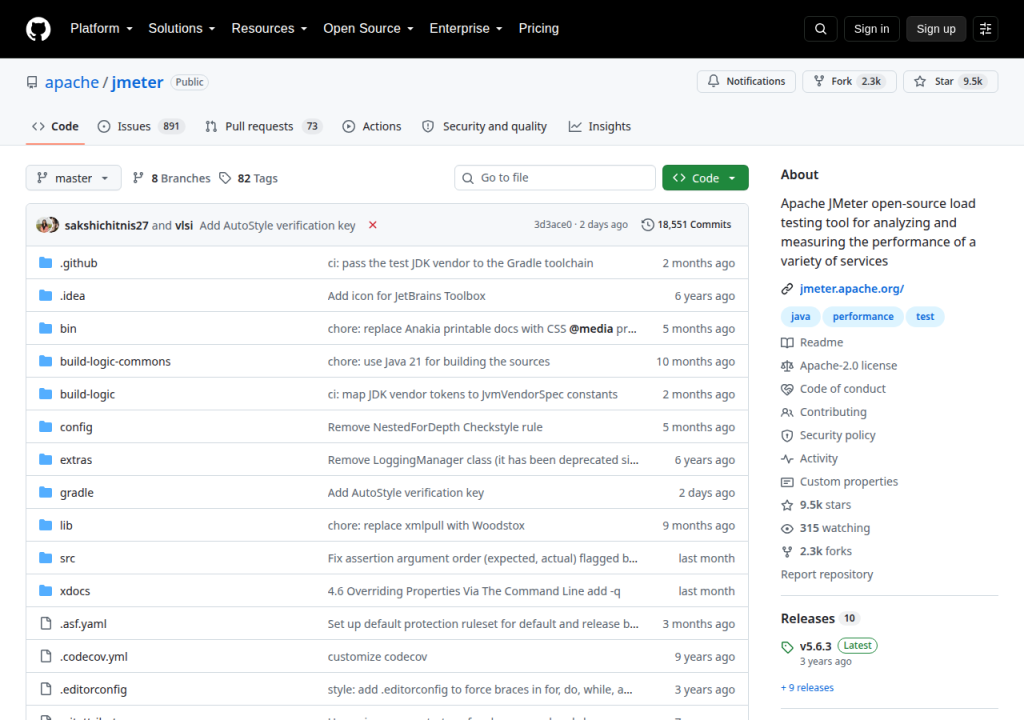This screenshot has width=1024, height=720.
Task: Open the Custom properties link
Action: tap(848, 482)
